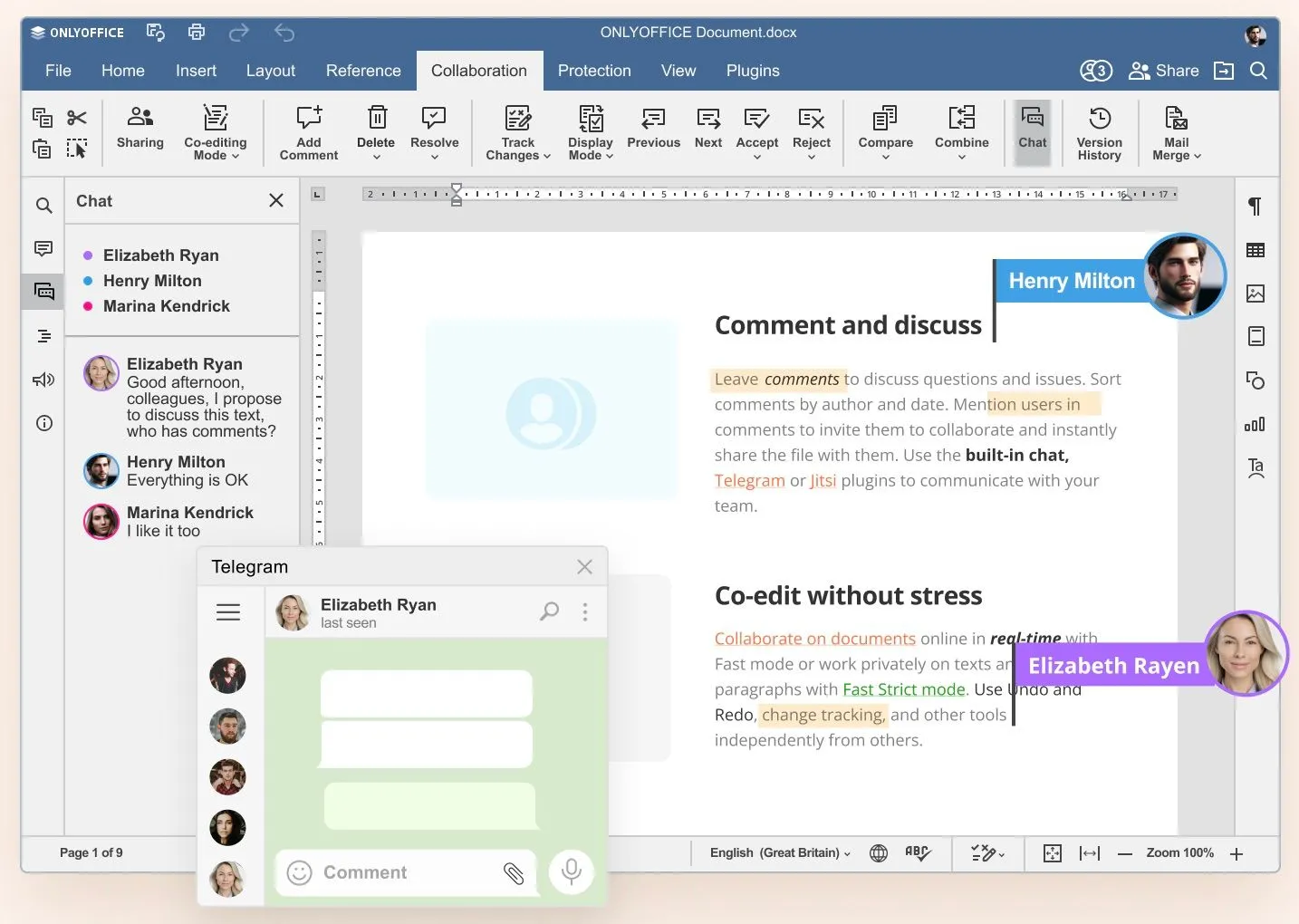Image resolution: width=1299 pixels, height=924 pixels.
Task: Click the Telegram Comment input field
Action: coord(406,872)
